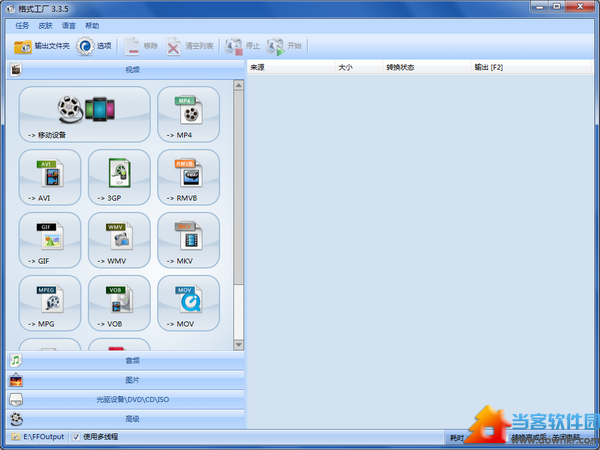Screen dimensions: 600x450
Task: Click the 移除 remove toolbar icon
Action: (132, 46)
